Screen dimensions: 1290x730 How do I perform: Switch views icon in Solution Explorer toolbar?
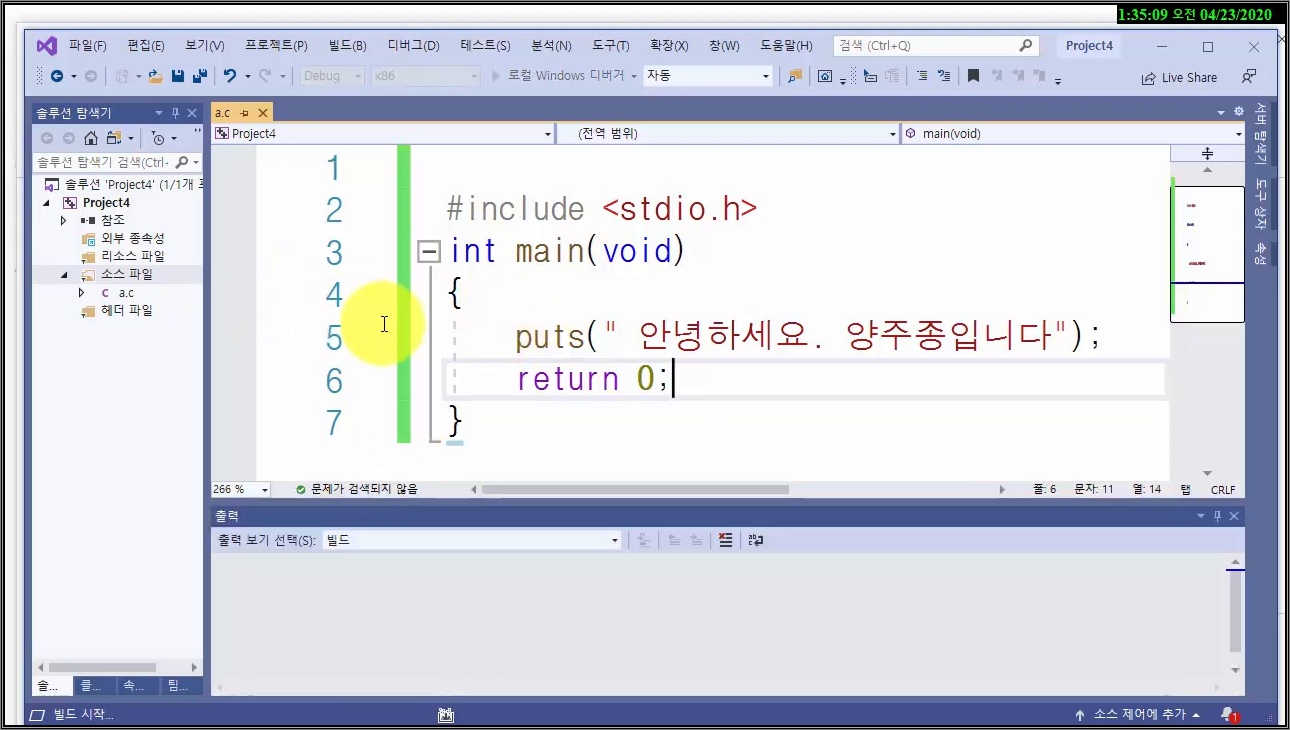(113, 138)
